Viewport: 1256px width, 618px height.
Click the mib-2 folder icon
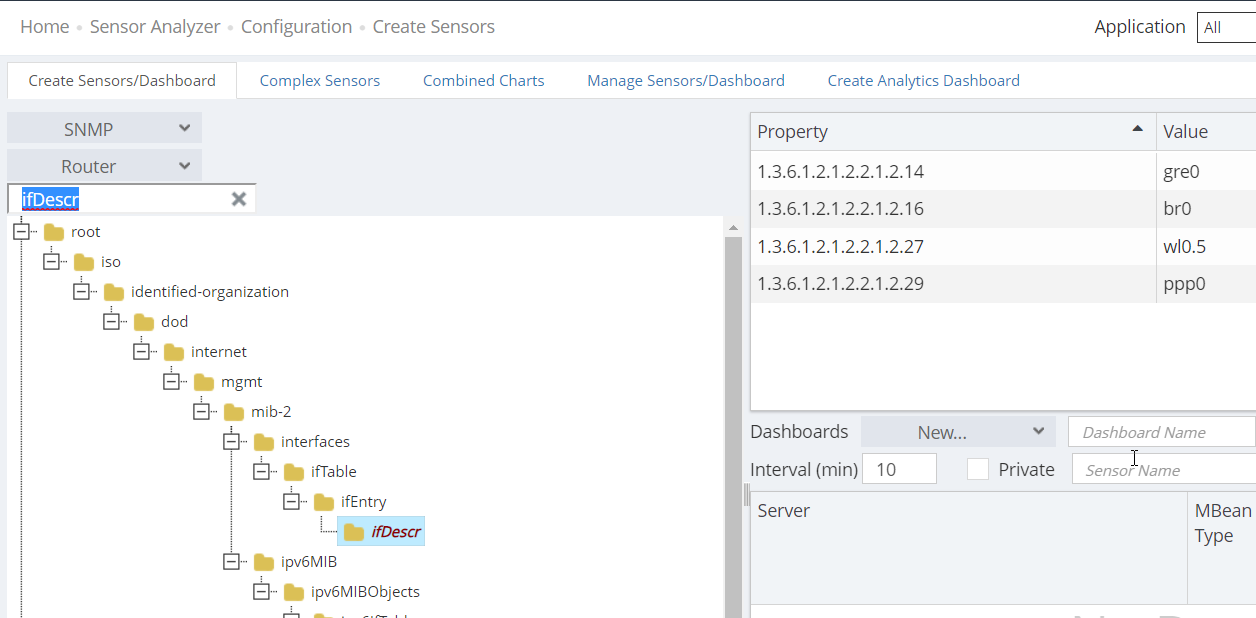[x=234, y=412]
